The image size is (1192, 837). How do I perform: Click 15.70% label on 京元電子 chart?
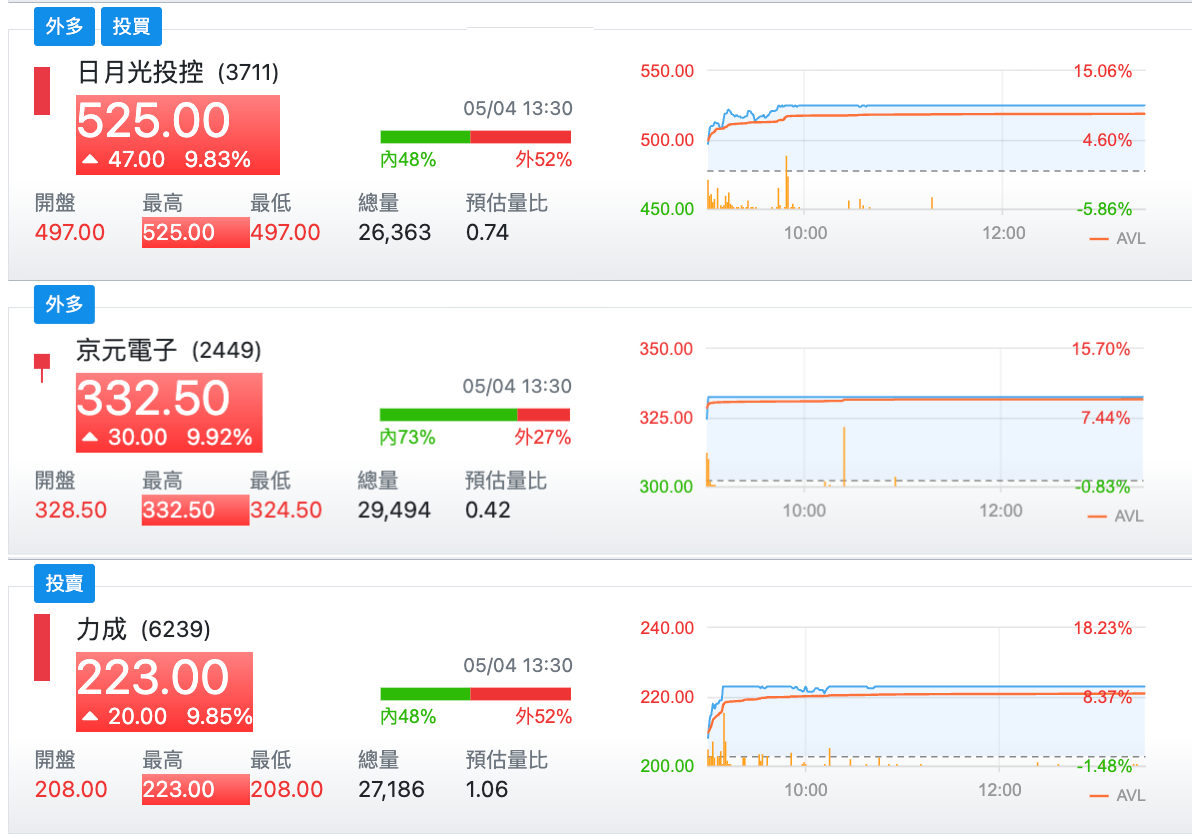[1101, 349]
